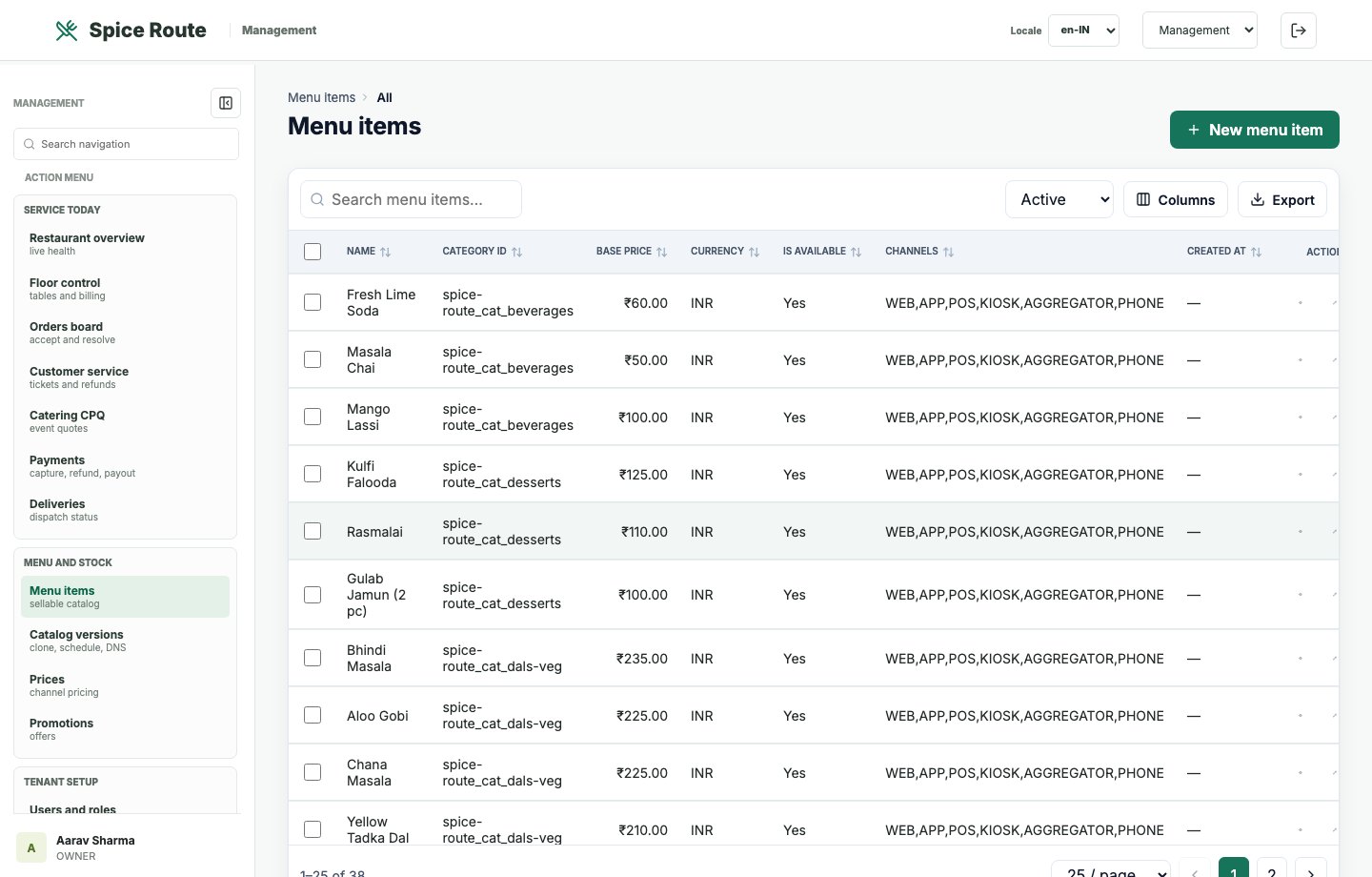Sort by Created At column arrows
This screenshot has height=877, width=1372.
(1257, 252)
